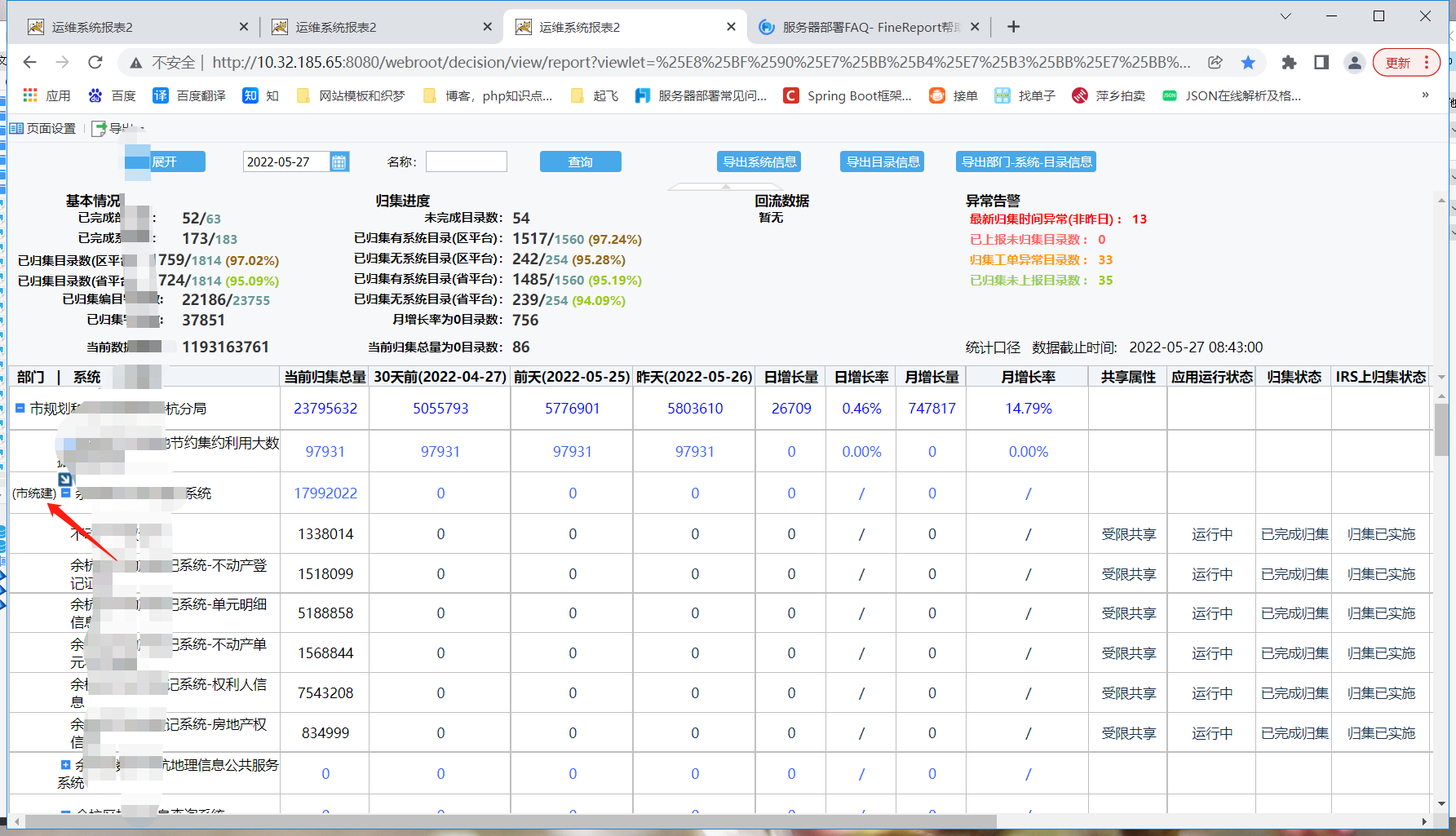Viewport: 1456px width, 836px height.
Task: Open the 博客，php知识点 bookmark folder
Action: (x=488, y=95)
